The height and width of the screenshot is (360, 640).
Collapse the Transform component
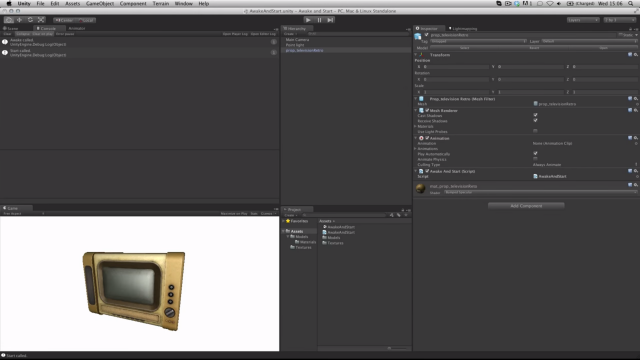pyautogui.click(x=416, y=55)
